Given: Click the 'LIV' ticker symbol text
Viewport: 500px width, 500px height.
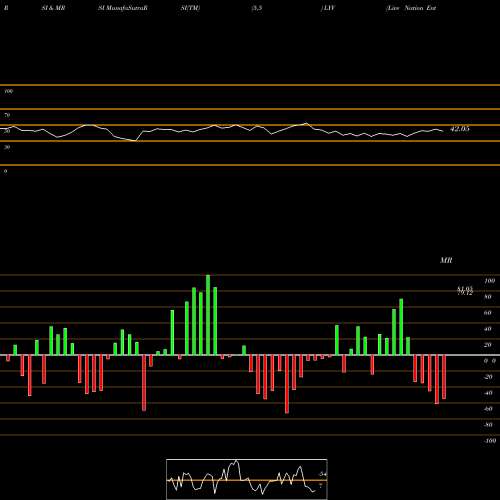Looking at the screenshot, I should pyautogui.click(x=328, y=8).
